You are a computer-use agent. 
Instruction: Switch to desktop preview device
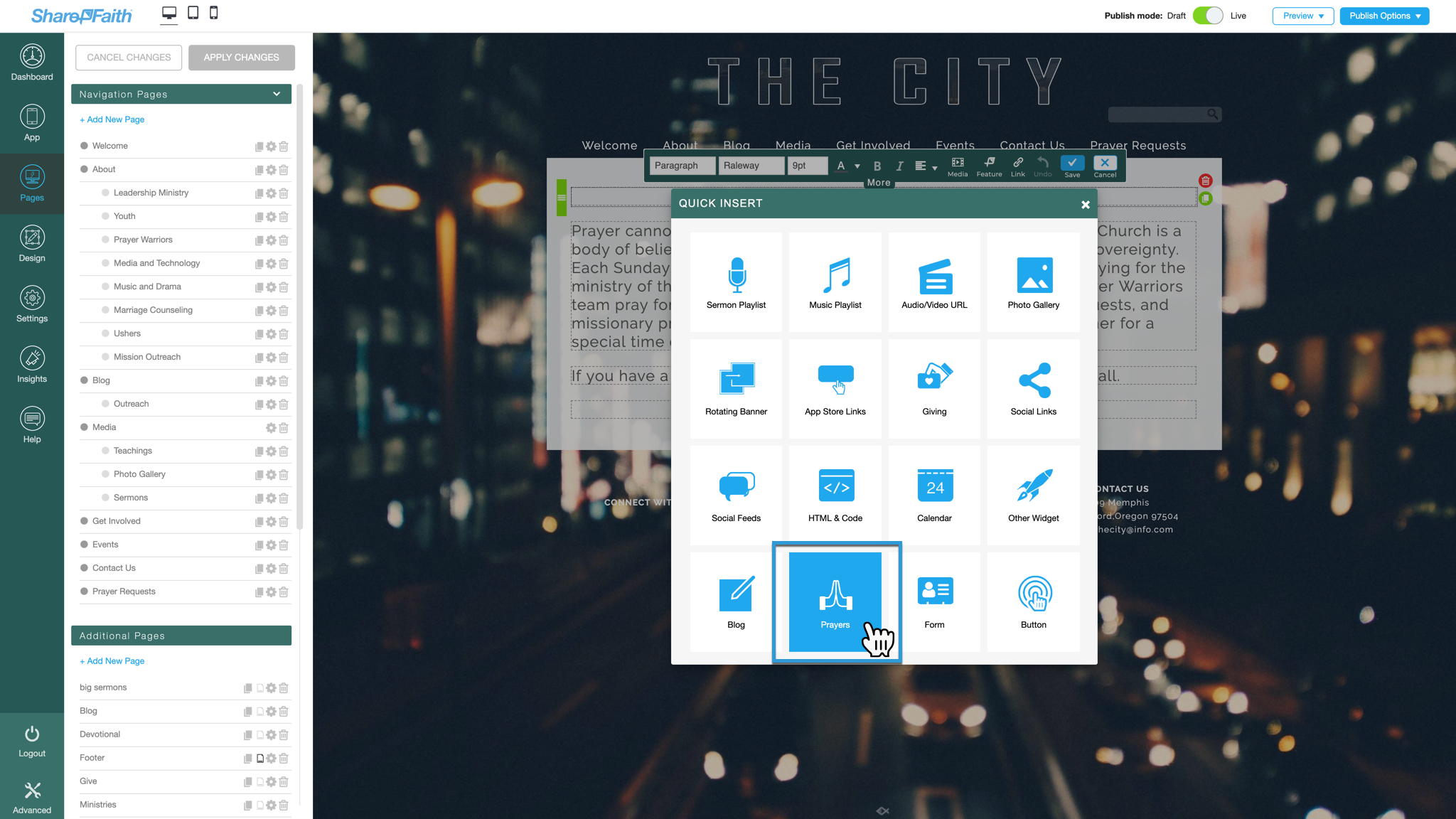point(169,14)
